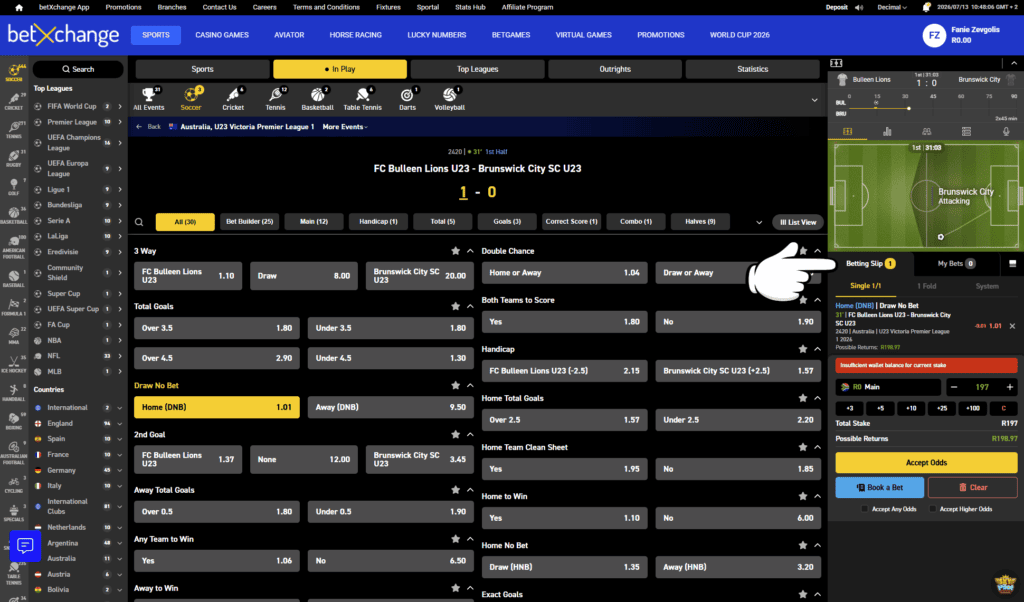Tick Accept Any Odds checkbox

coord(865,509)
